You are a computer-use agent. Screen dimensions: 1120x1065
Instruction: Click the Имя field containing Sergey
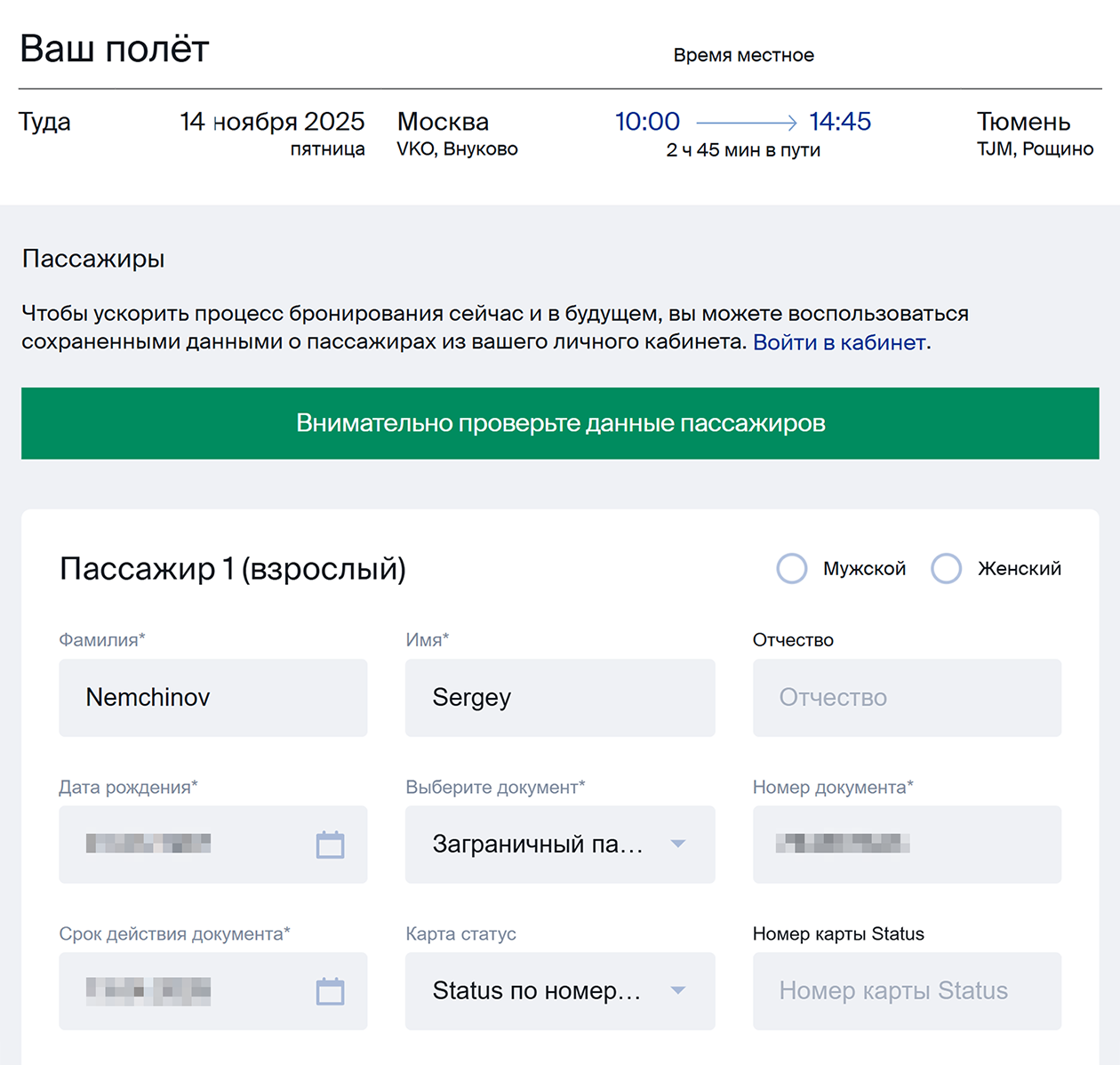560,698
